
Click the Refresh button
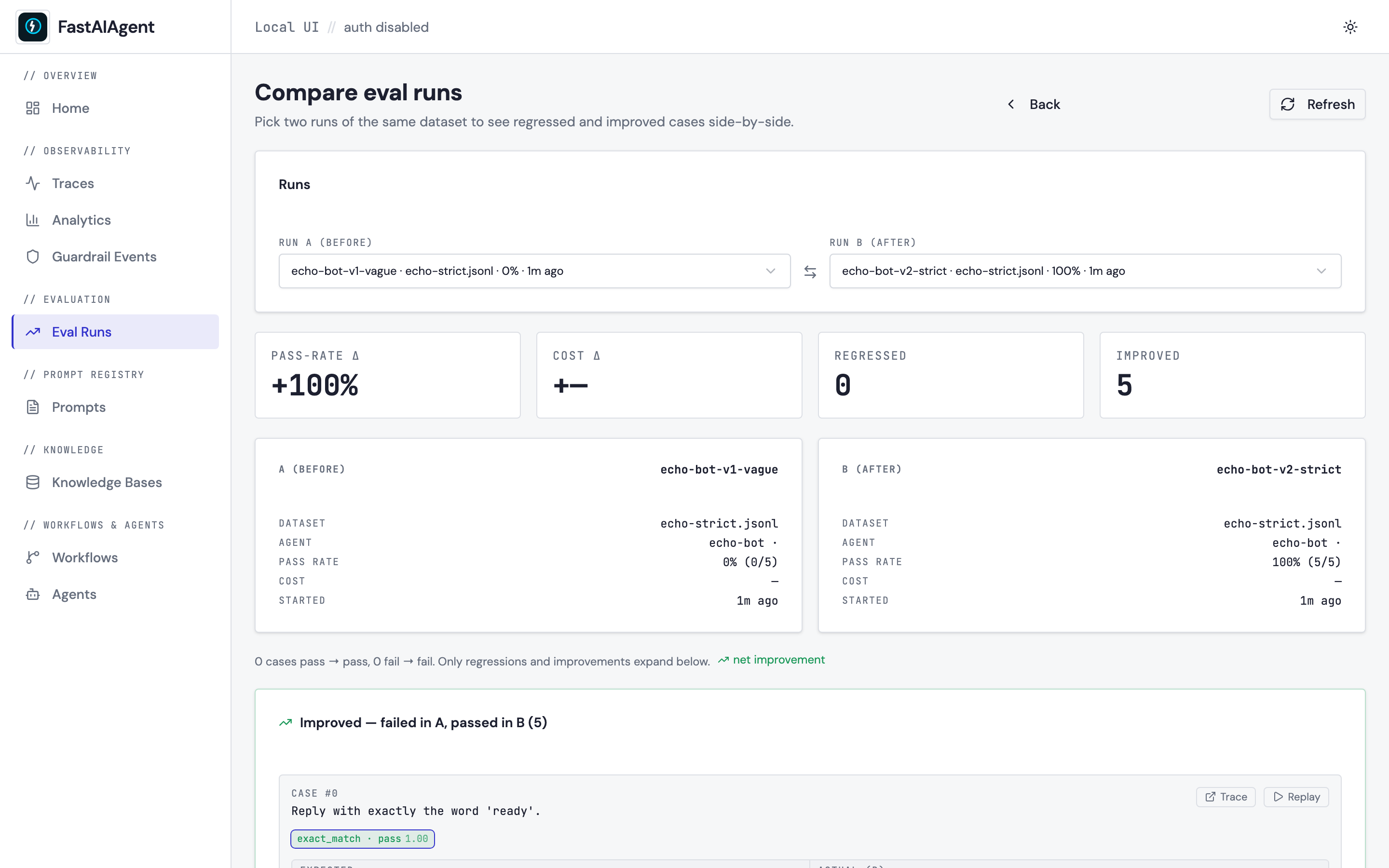click(1317, 104)
